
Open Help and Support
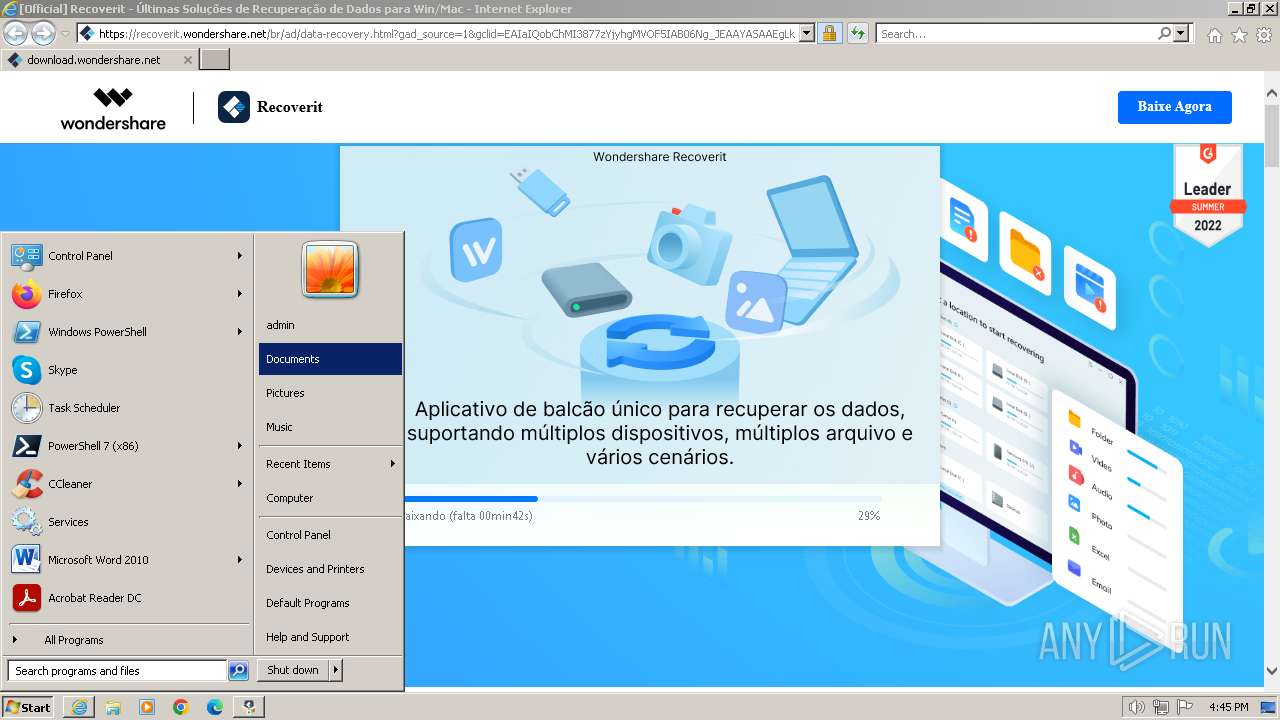coord(330,637)
